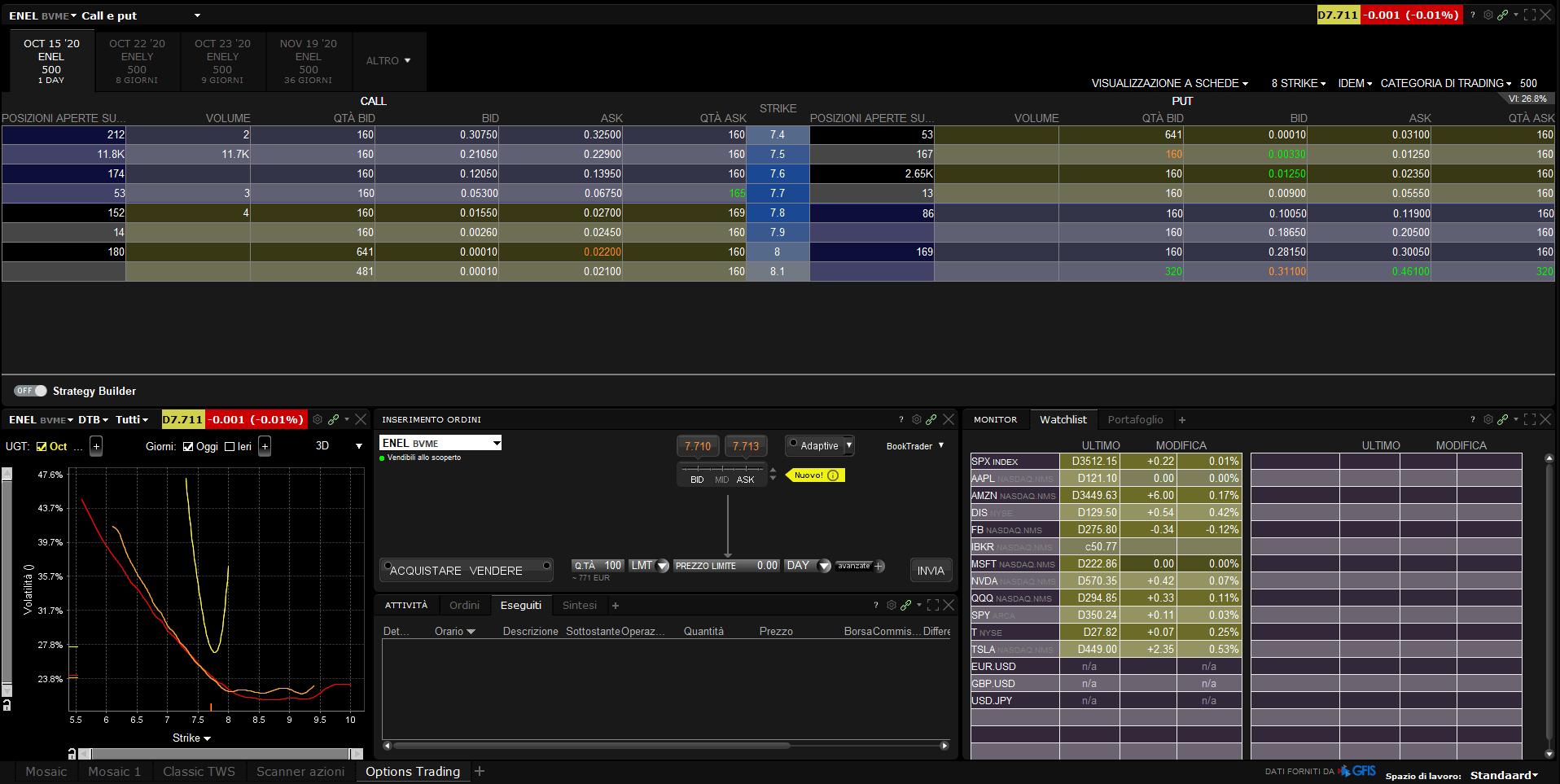Open the Standaard workspace menu
This screenshot has height=784, width=1560.
pyautogui.click(x=1504, y=775)
